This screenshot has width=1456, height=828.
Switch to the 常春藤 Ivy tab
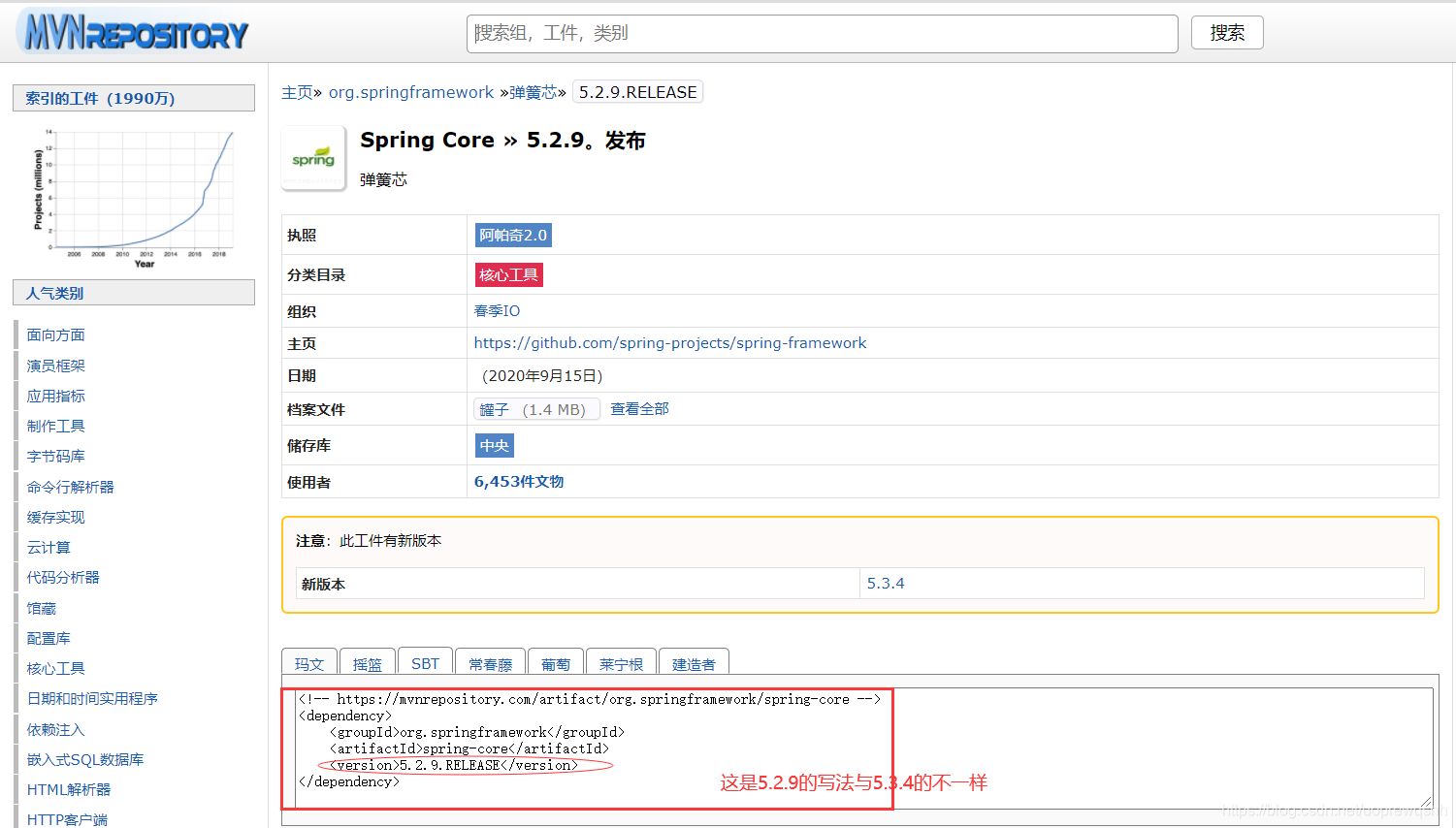[490, 663]
